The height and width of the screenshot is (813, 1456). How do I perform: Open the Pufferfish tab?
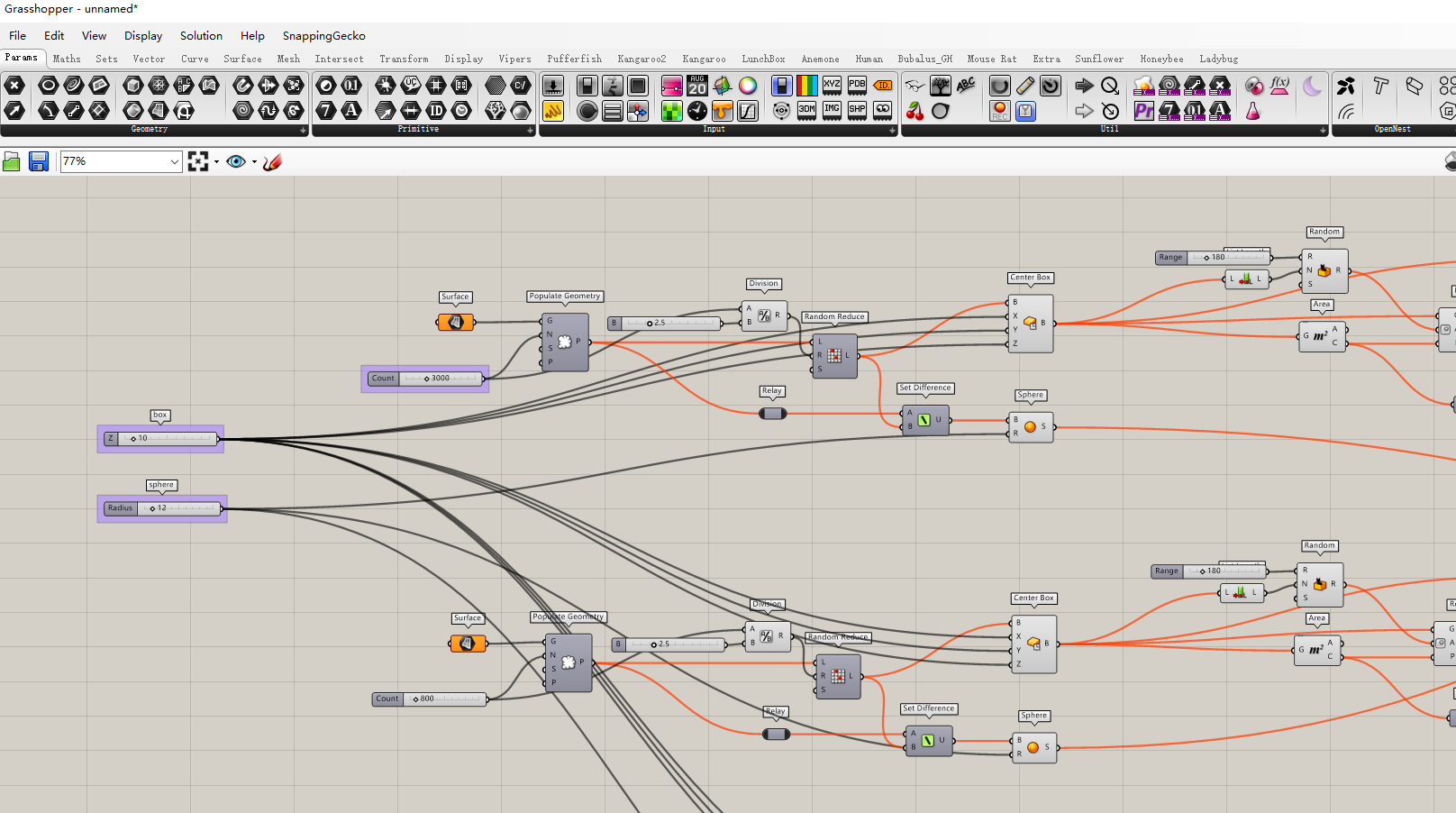(574, 59)
